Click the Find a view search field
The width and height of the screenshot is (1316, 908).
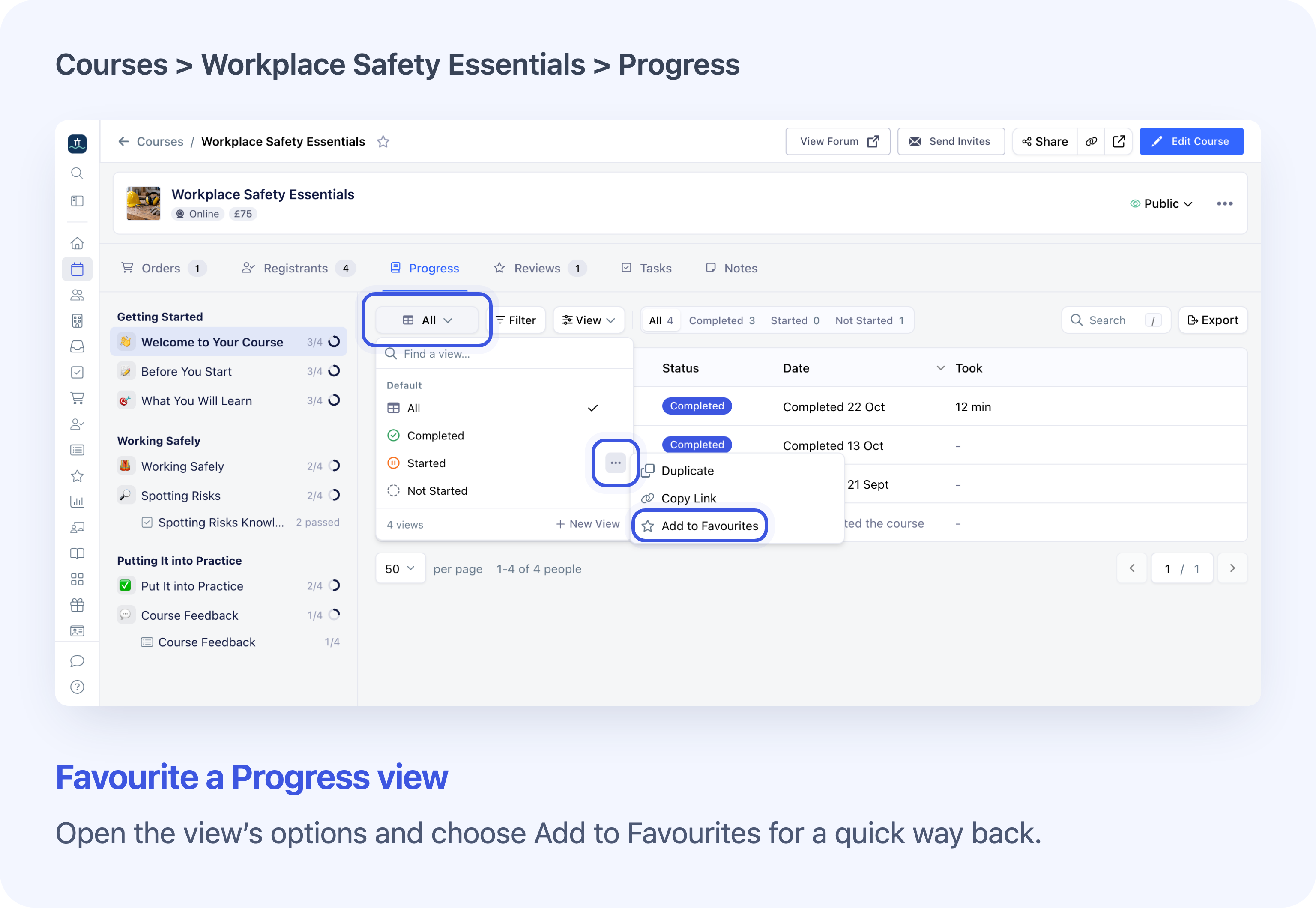(x=504, y=354)
